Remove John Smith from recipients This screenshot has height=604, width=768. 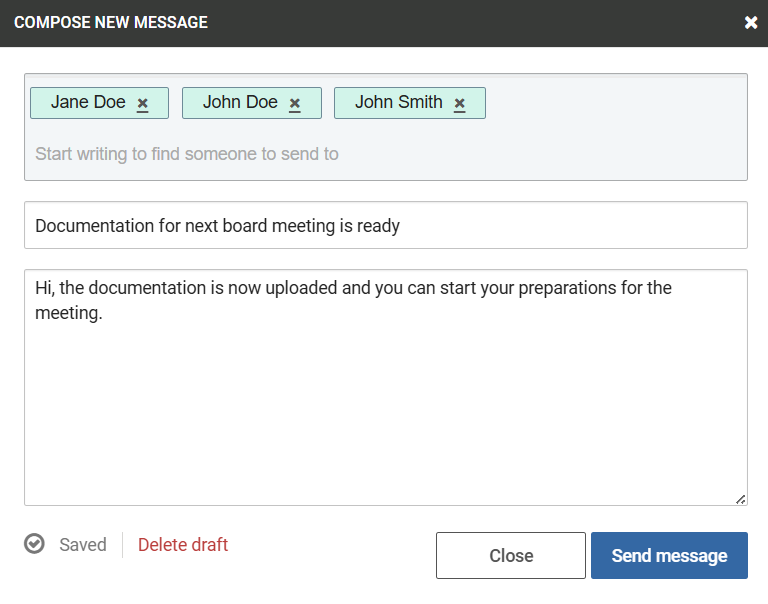(x=459, y=104)
